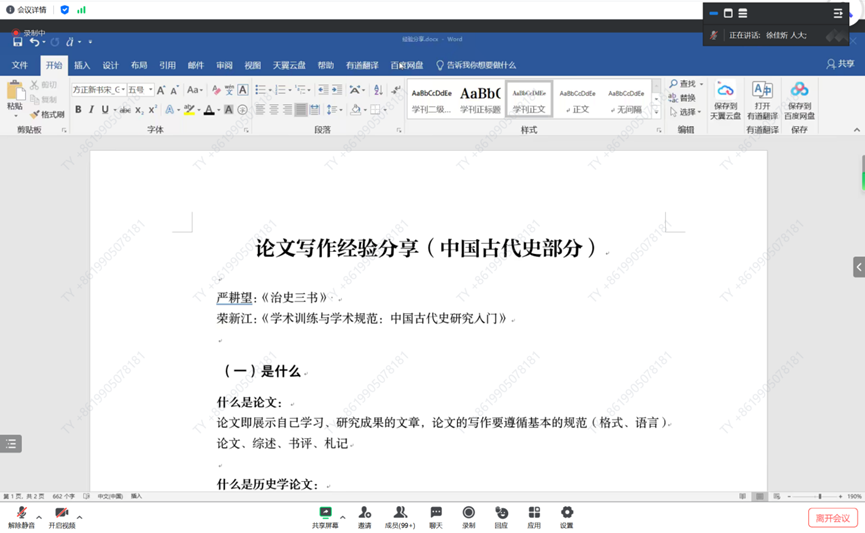Expand the font name dropdown
Viewport: 865px width, 533px height.
(x=122, y=90)
